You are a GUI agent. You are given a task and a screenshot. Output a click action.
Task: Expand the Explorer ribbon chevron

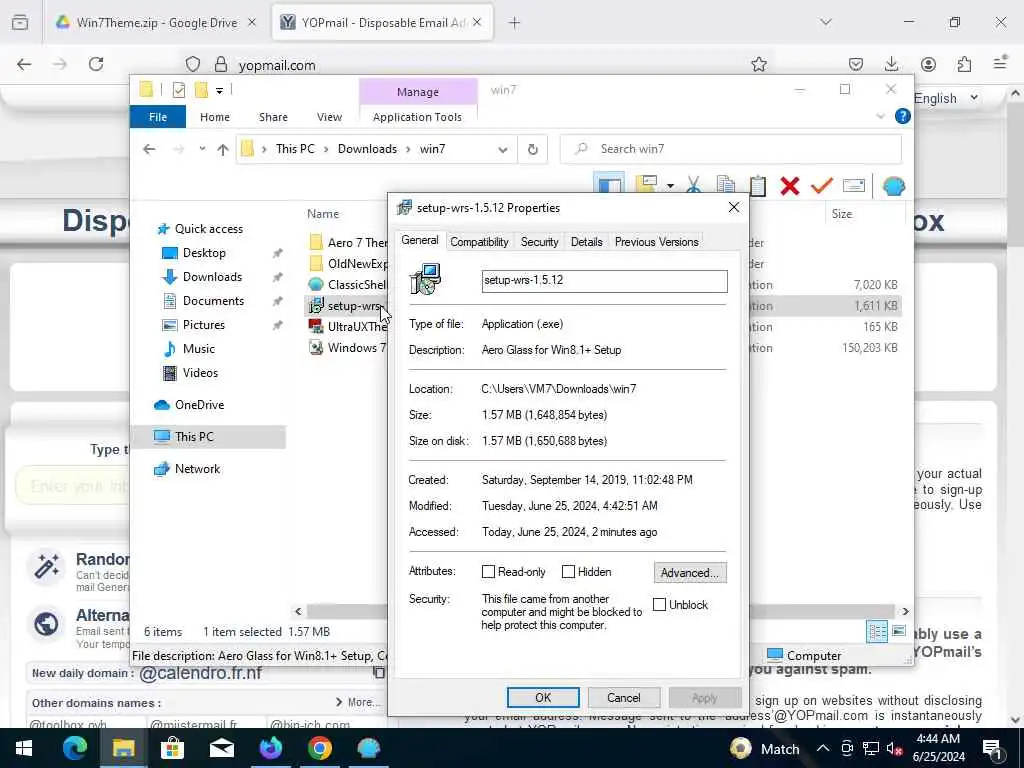pyautogui.click(x=880, y=116)
